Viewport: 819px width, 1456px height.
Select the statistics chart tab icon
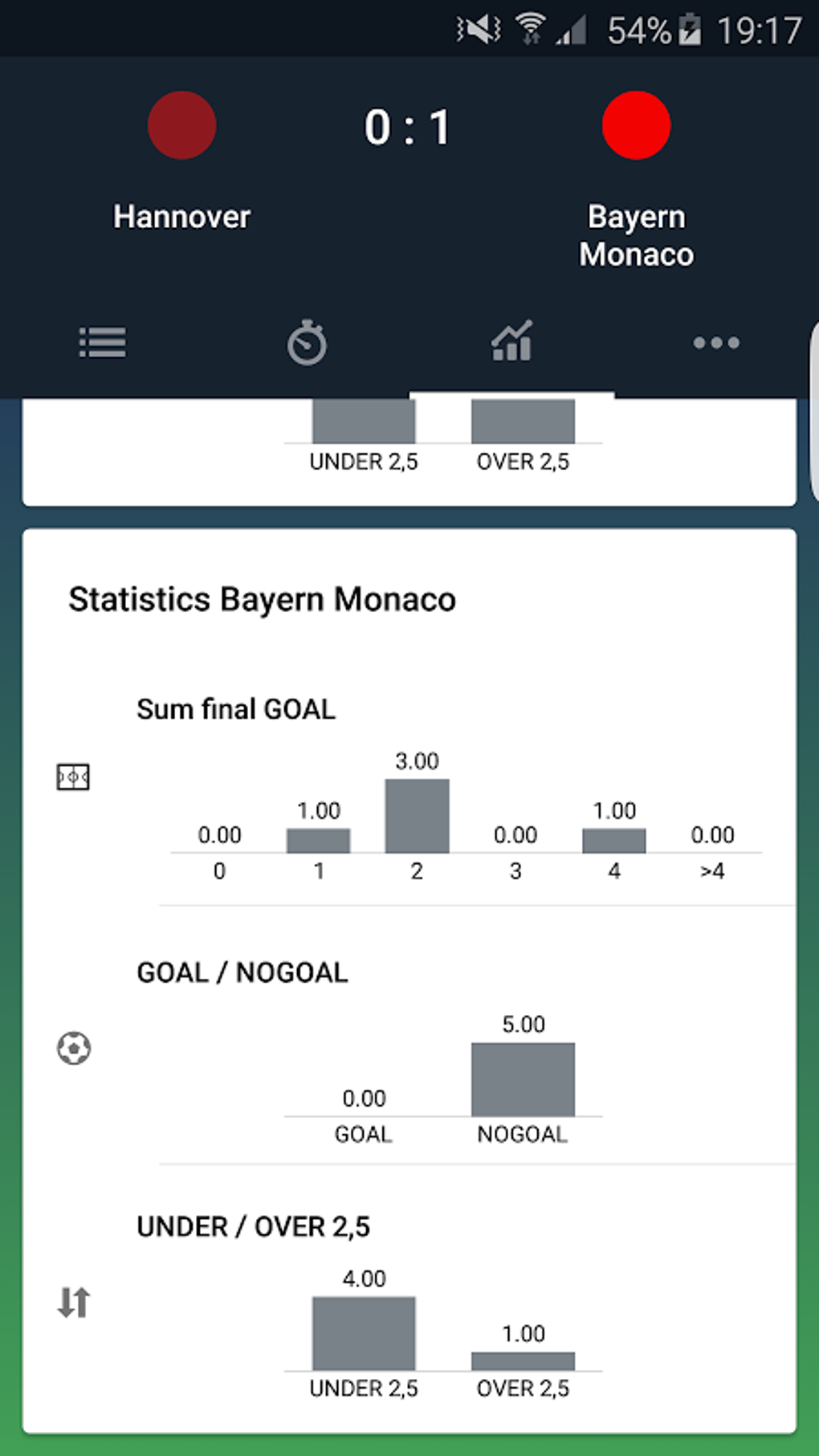pos(512,342)
